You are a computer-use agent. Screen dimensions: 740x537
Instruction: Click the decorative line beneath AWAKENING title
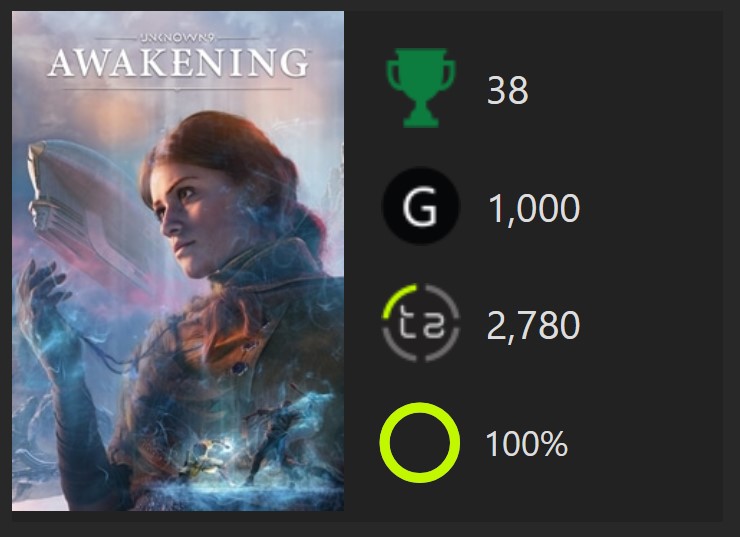[178, 87]
